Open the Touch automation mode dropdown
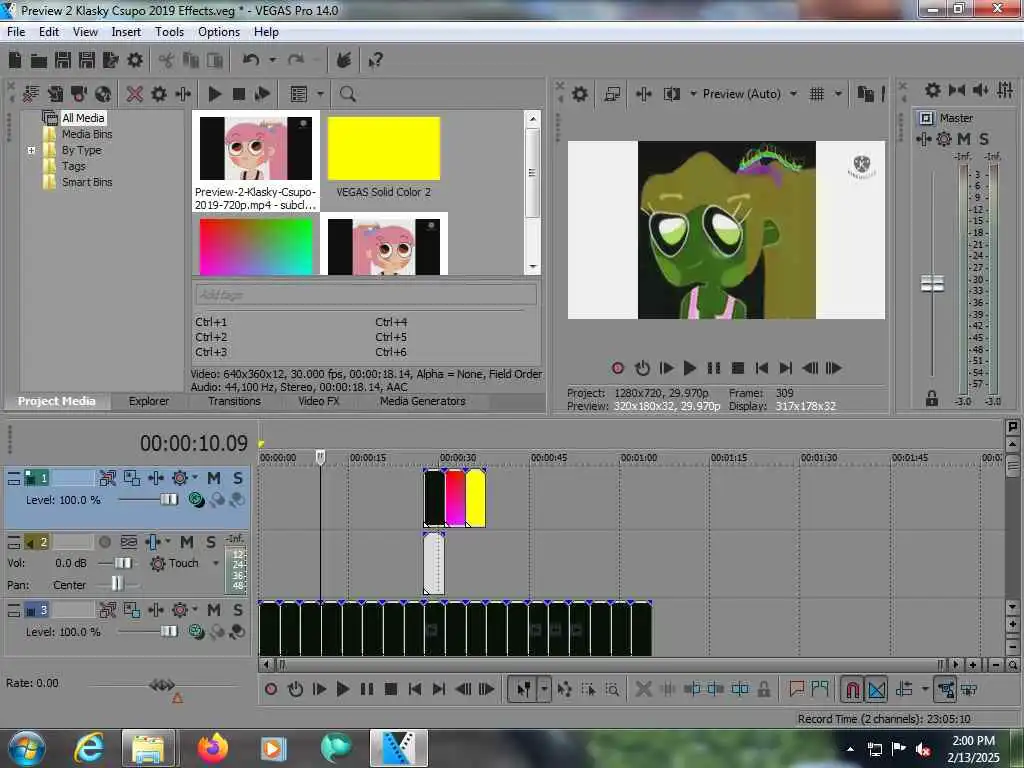This screenshot has height=768, width=1024. [x=216, y=563]
